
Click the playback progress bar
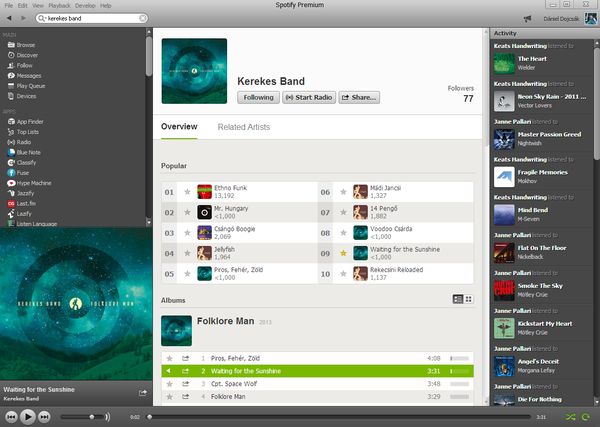339,417
